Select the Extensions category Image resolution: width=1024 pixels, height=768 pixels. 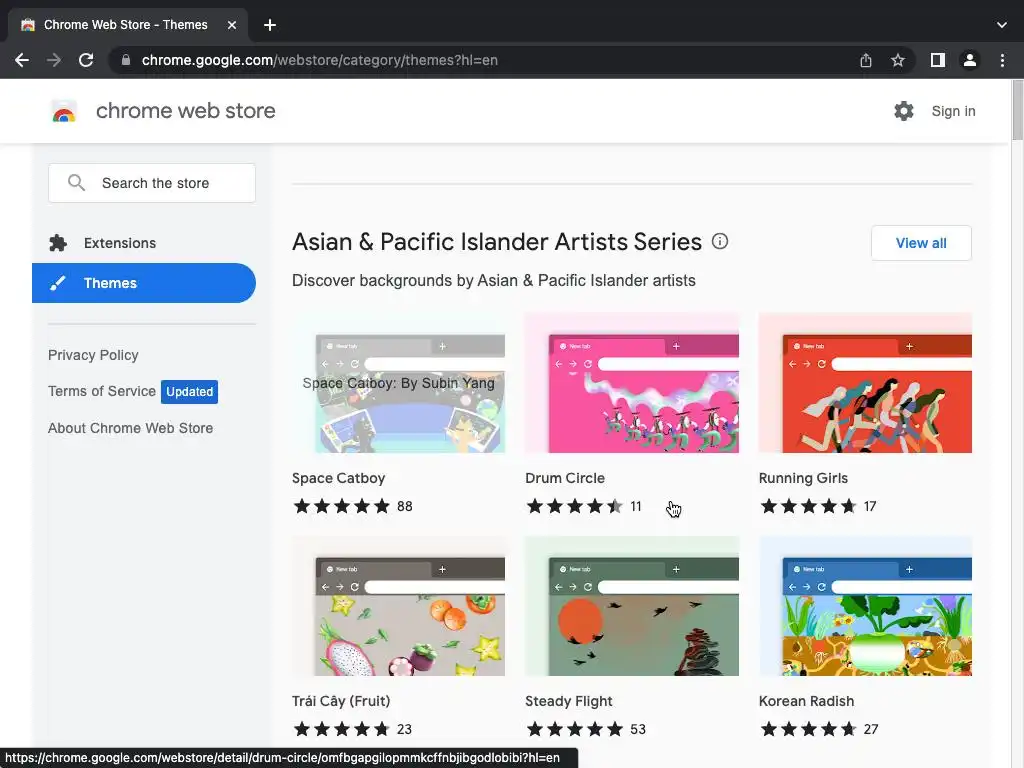click(x=144, y=243)
